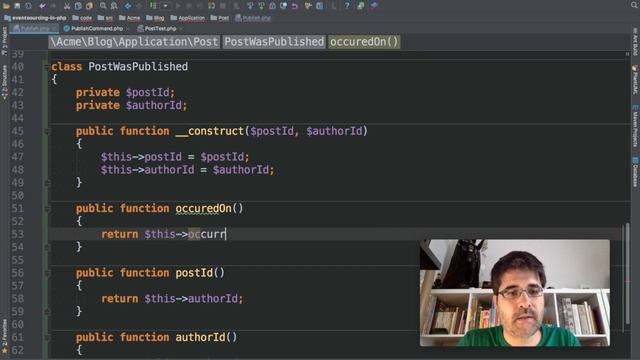
Task: Click the Undo arrow in the toolbar
Action: (42, 6)
